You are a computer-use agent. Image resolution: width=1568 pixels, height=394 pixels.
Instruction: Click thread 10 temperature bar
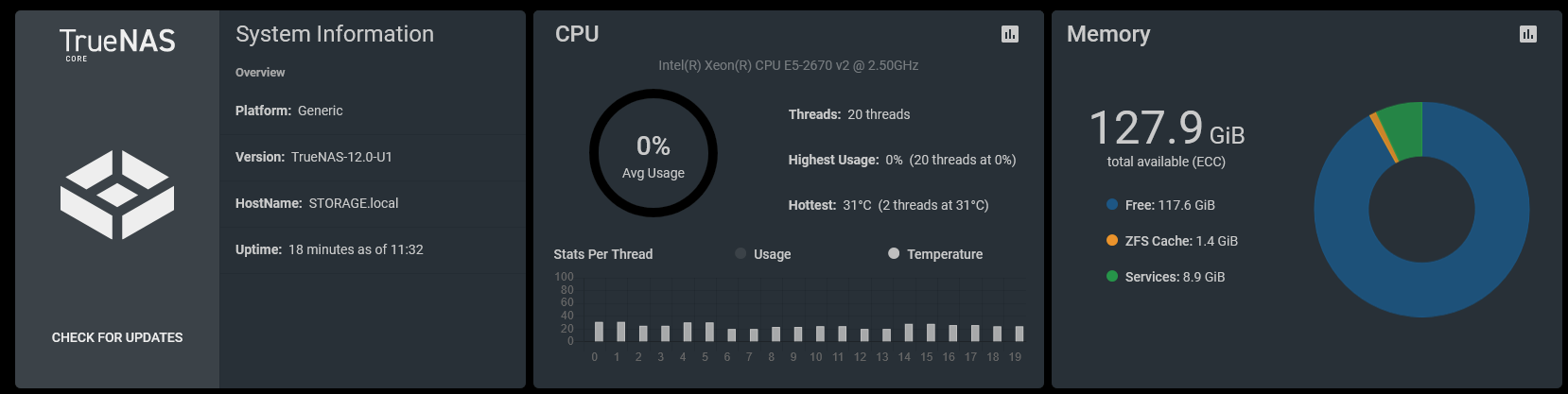point(820,334)
